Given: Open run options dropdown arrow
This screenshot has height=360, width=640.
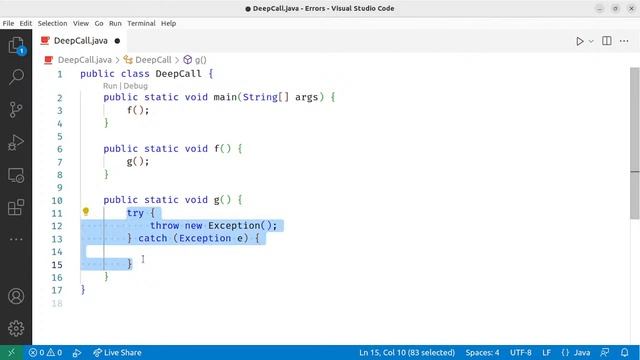Looking at the screenshot, I should point(591,41).
